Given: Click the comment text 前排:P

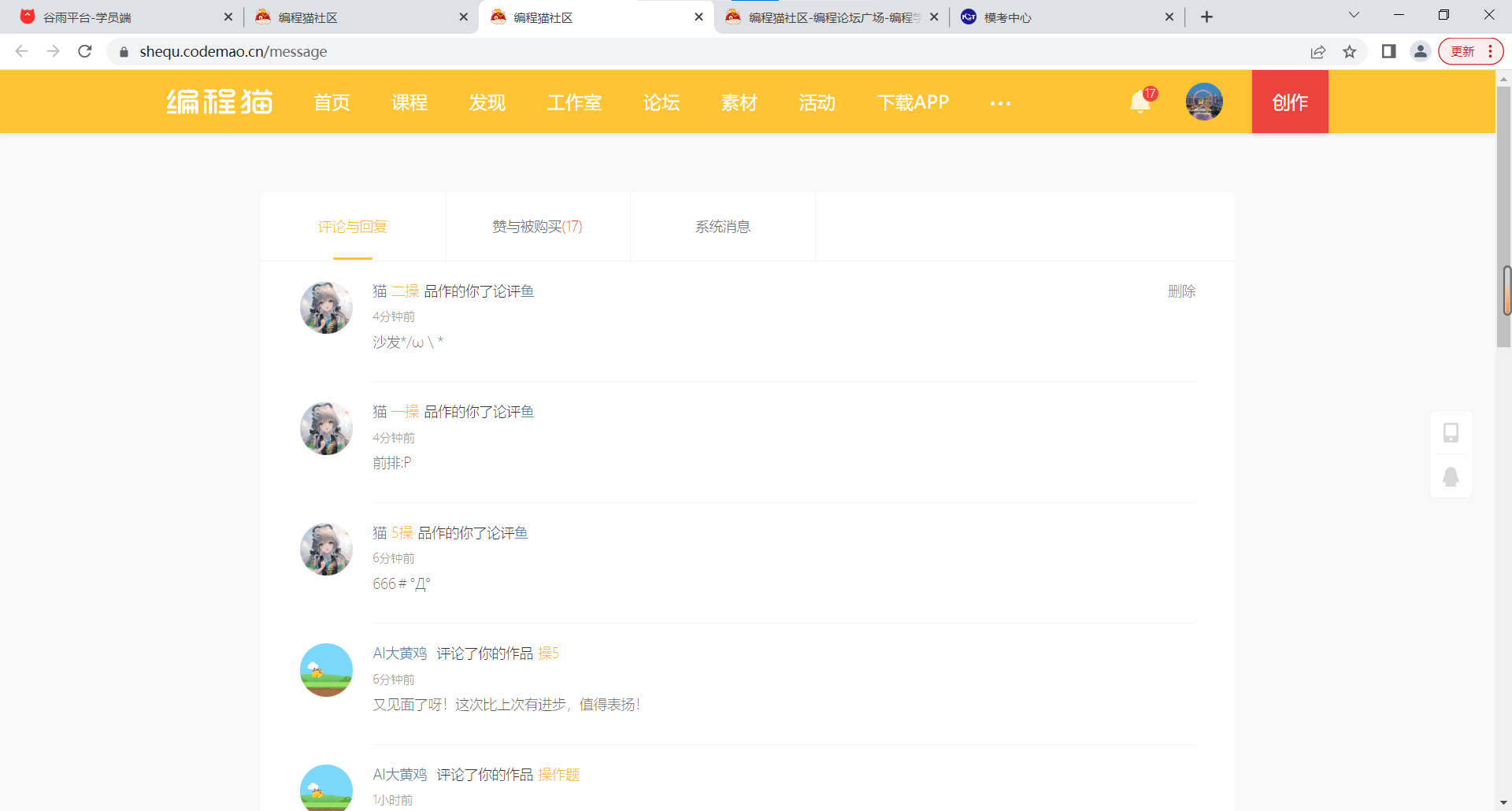Looking at the screenshot, I should point(392,463).
